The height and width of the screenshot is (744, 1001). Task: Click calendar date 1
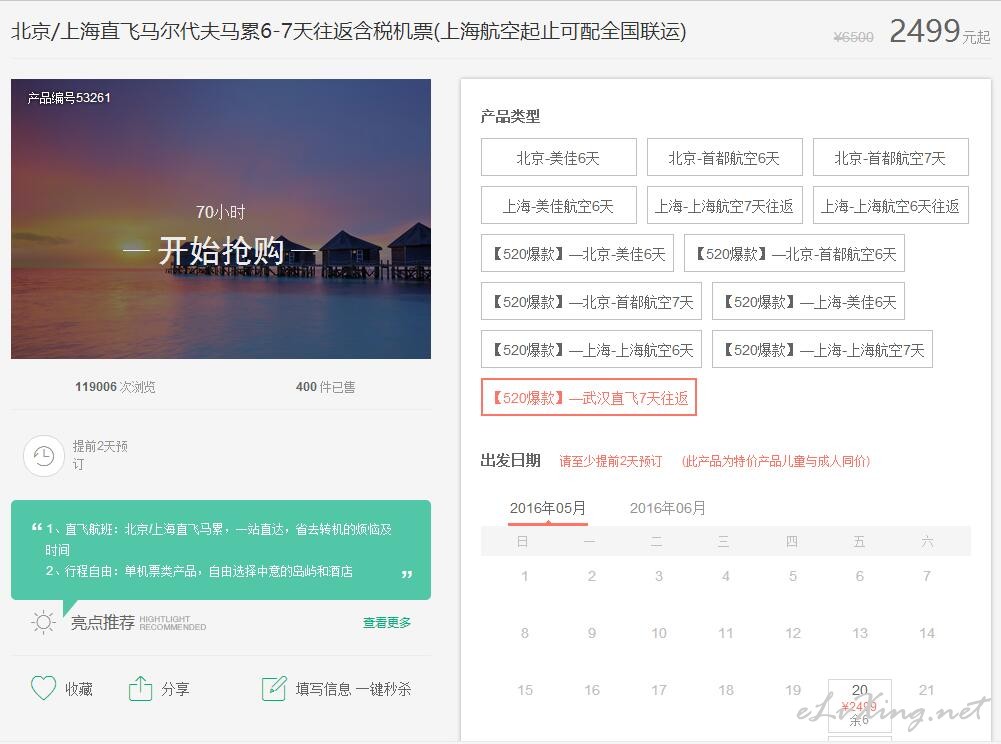[x=525, y=576]
